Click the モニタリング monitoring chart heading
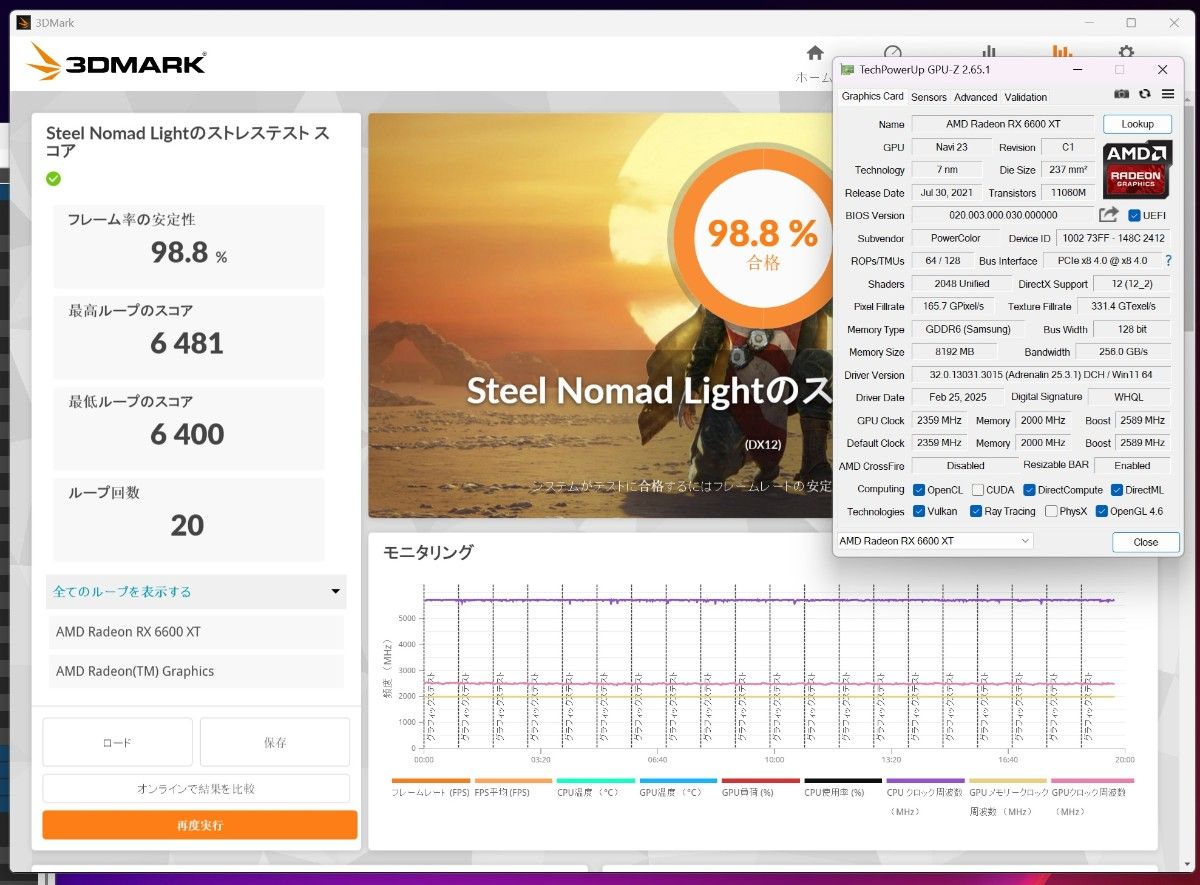This screenshot has width=1200, height=885. tap(428, 552)
